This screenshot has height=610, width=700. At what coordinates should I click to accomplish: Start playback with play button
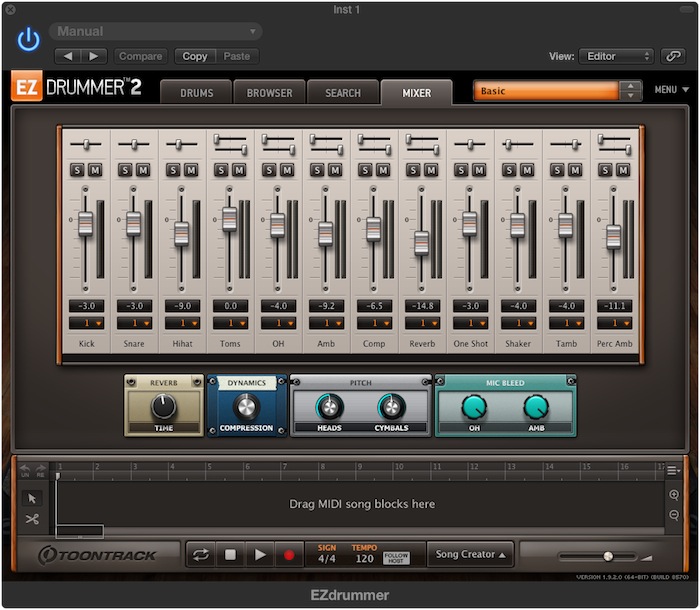click(260, 555)
